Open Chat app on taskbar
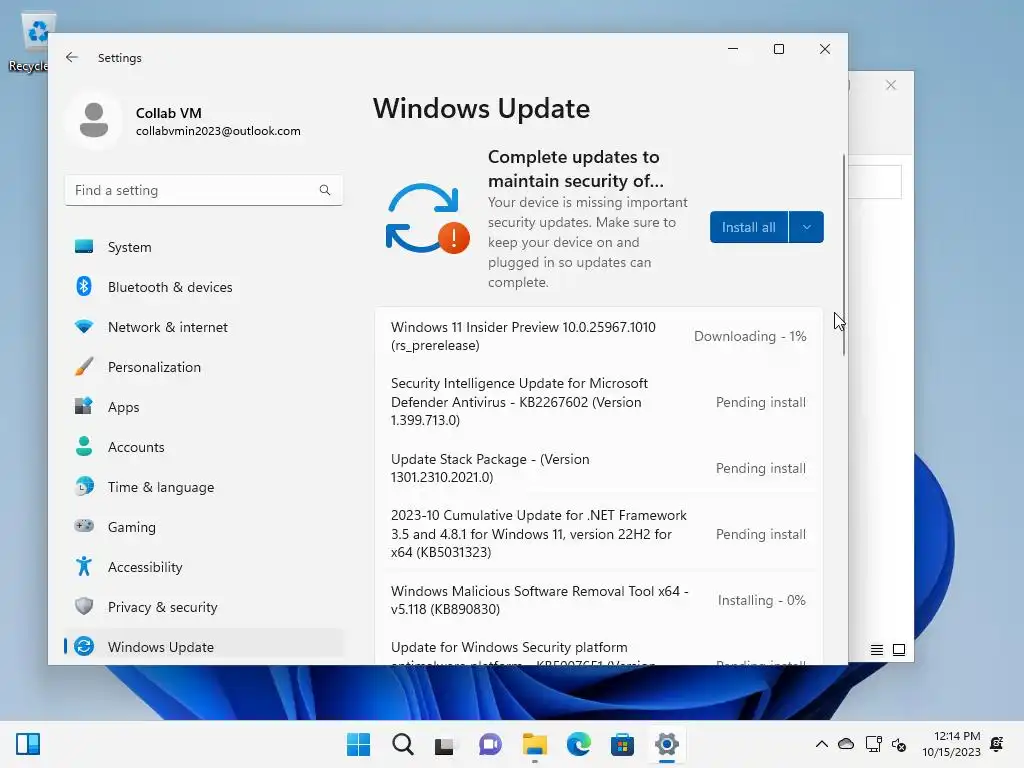 [490, 744]
